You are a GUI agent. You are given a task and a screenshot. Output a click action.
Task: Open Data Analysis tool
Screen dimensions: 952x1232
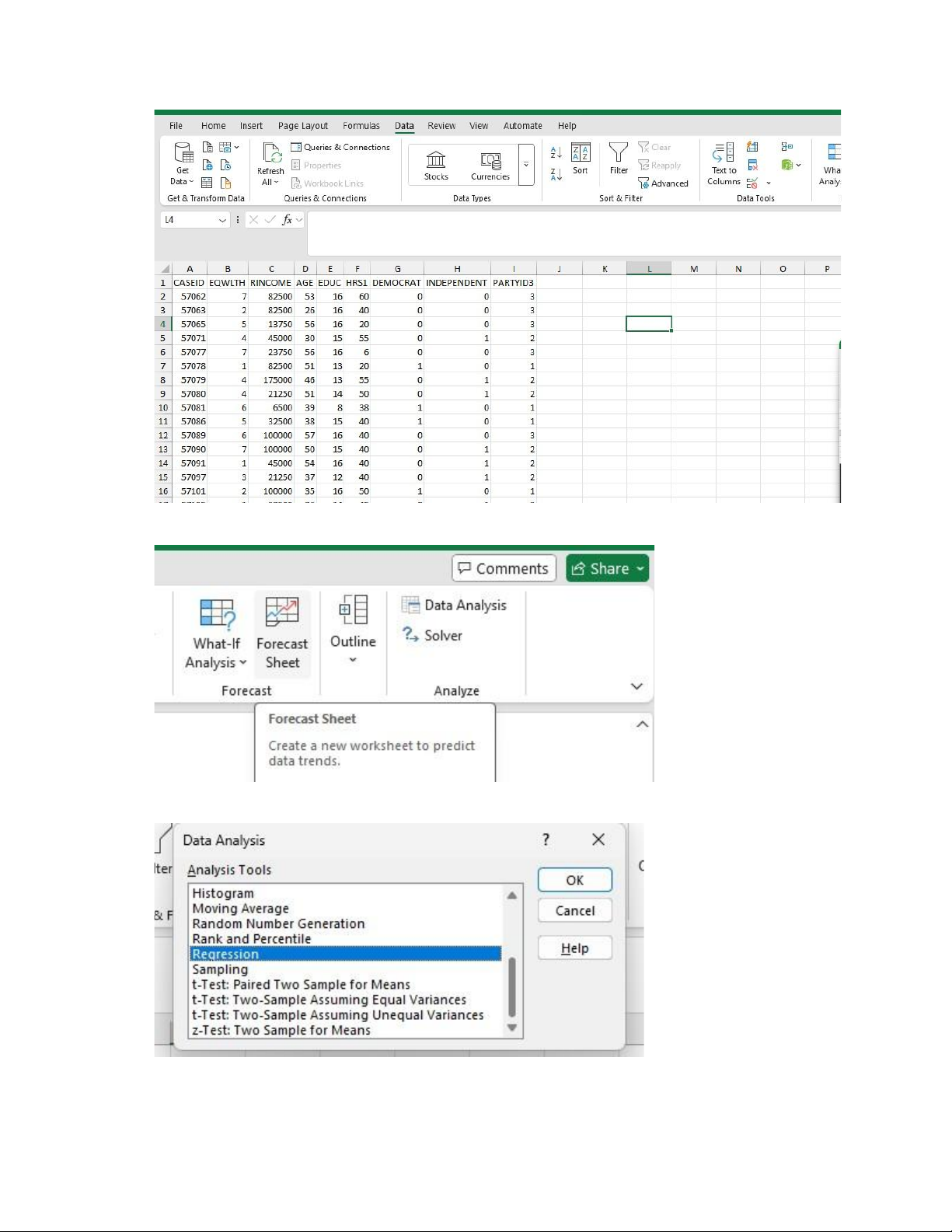point(455,606)
